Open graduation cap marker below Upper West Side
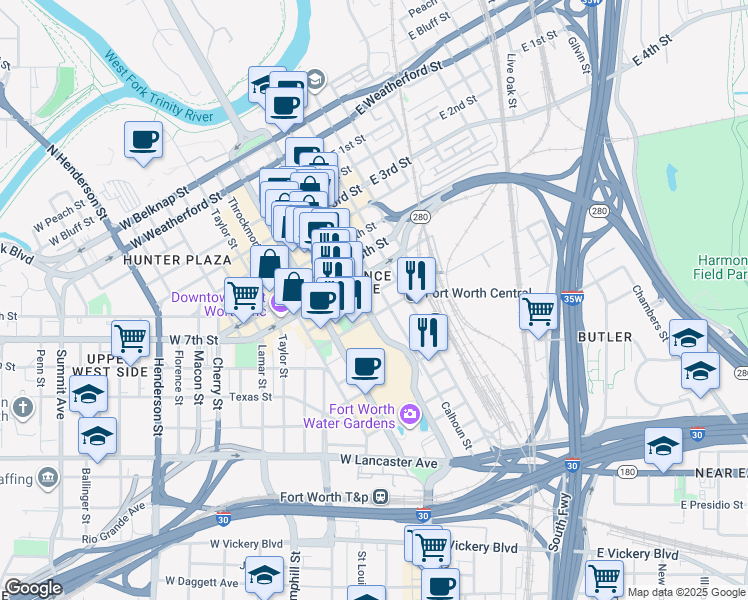 pyautogui.click(x=89, y=394)
